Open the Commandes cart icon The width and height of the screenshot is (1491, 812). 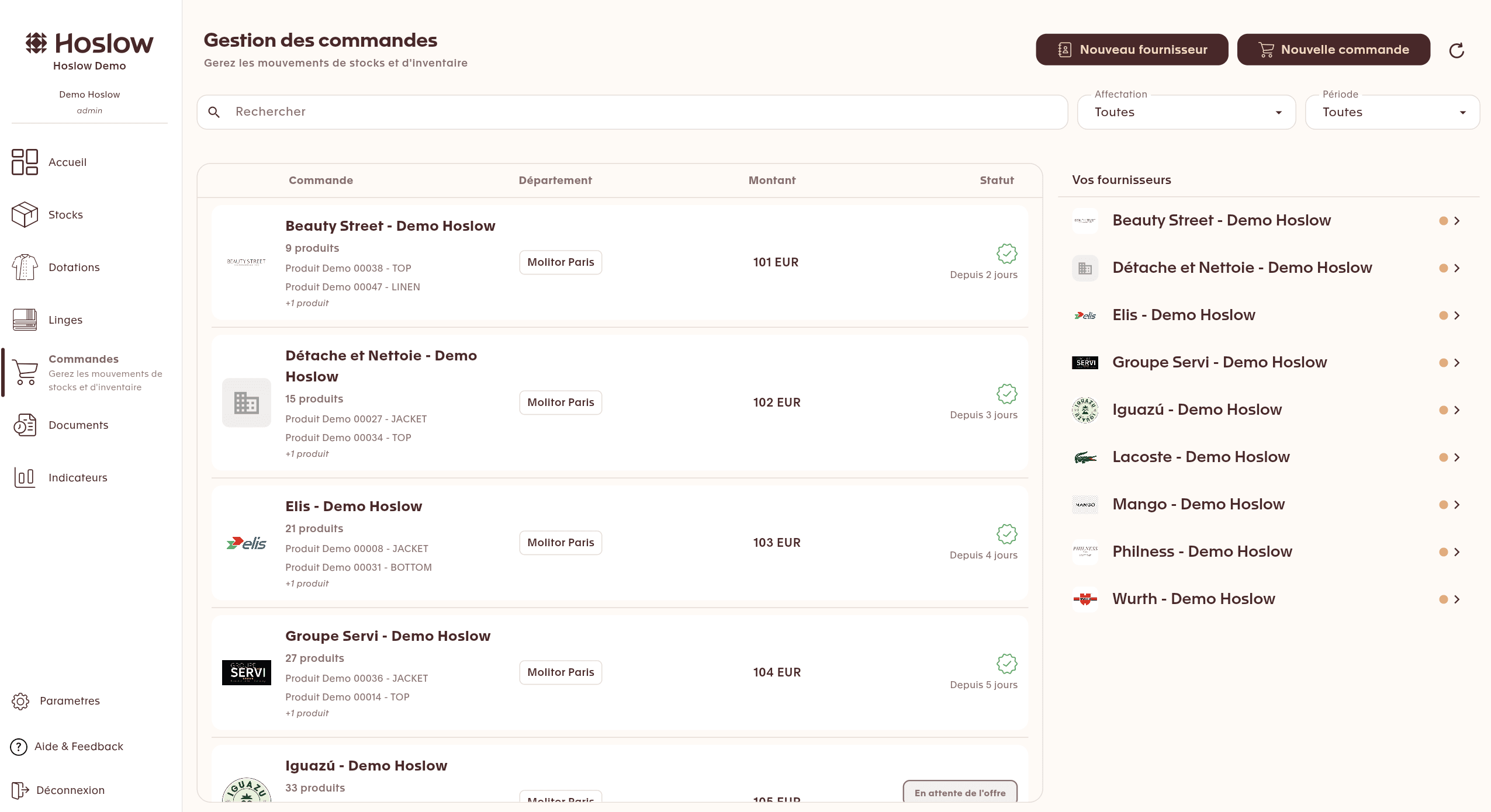(25, 372)
